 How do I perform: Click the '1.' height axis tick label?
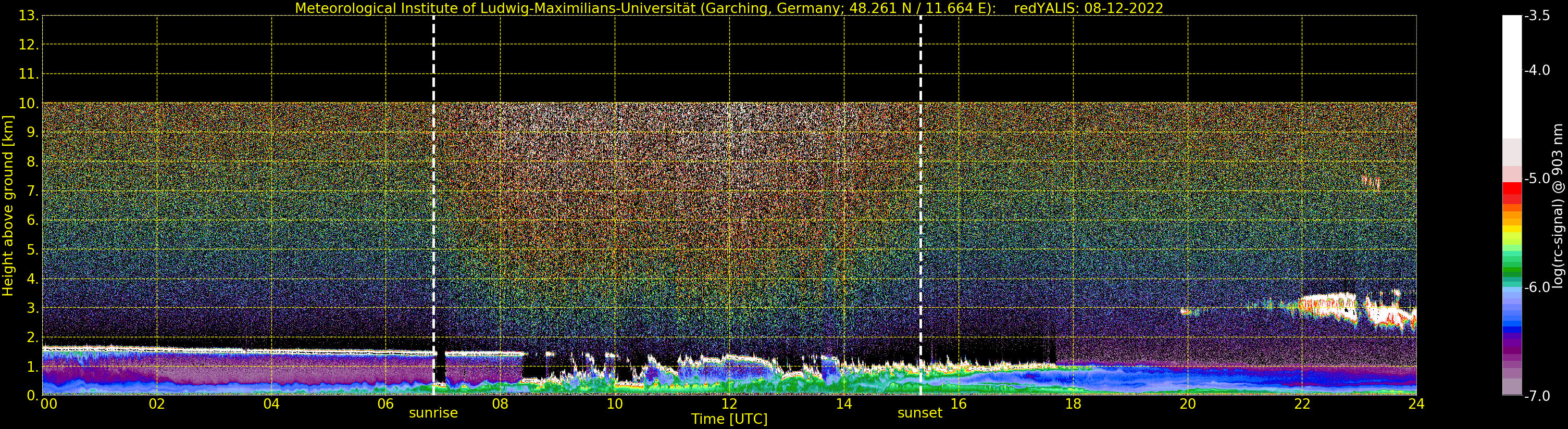(x=33, y=367)
